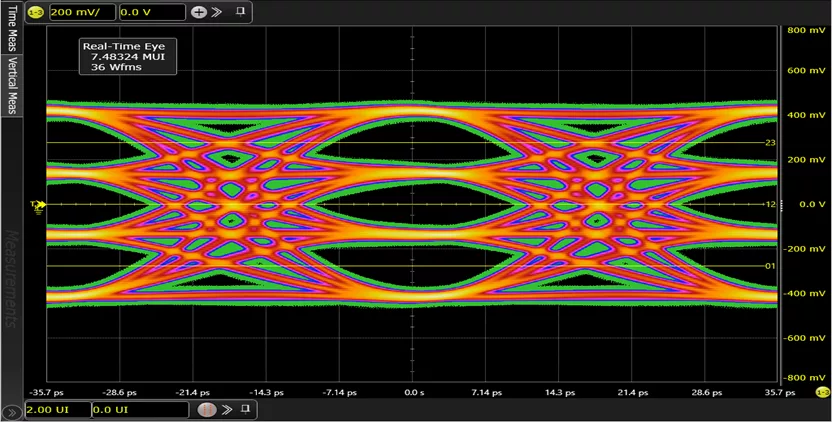832x422 pixels.
Task: Click the 36 Wfms count text
Action: coord(114,67)
